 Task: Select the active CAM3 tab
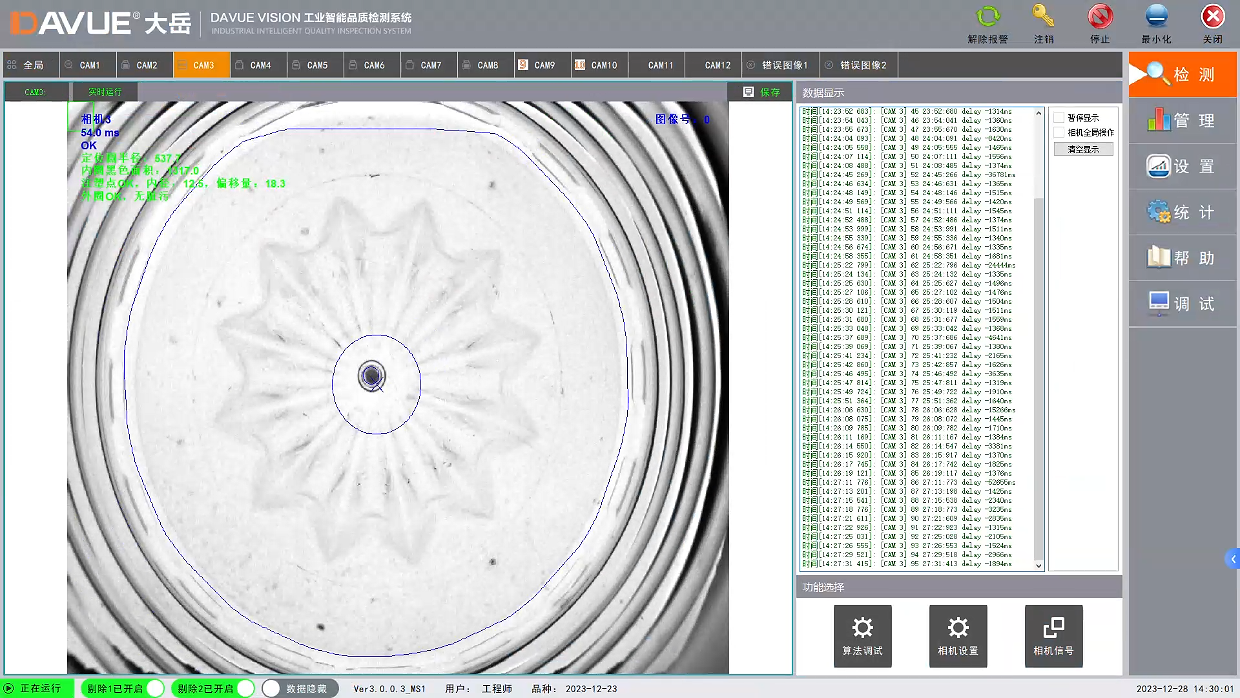point(202,65)
